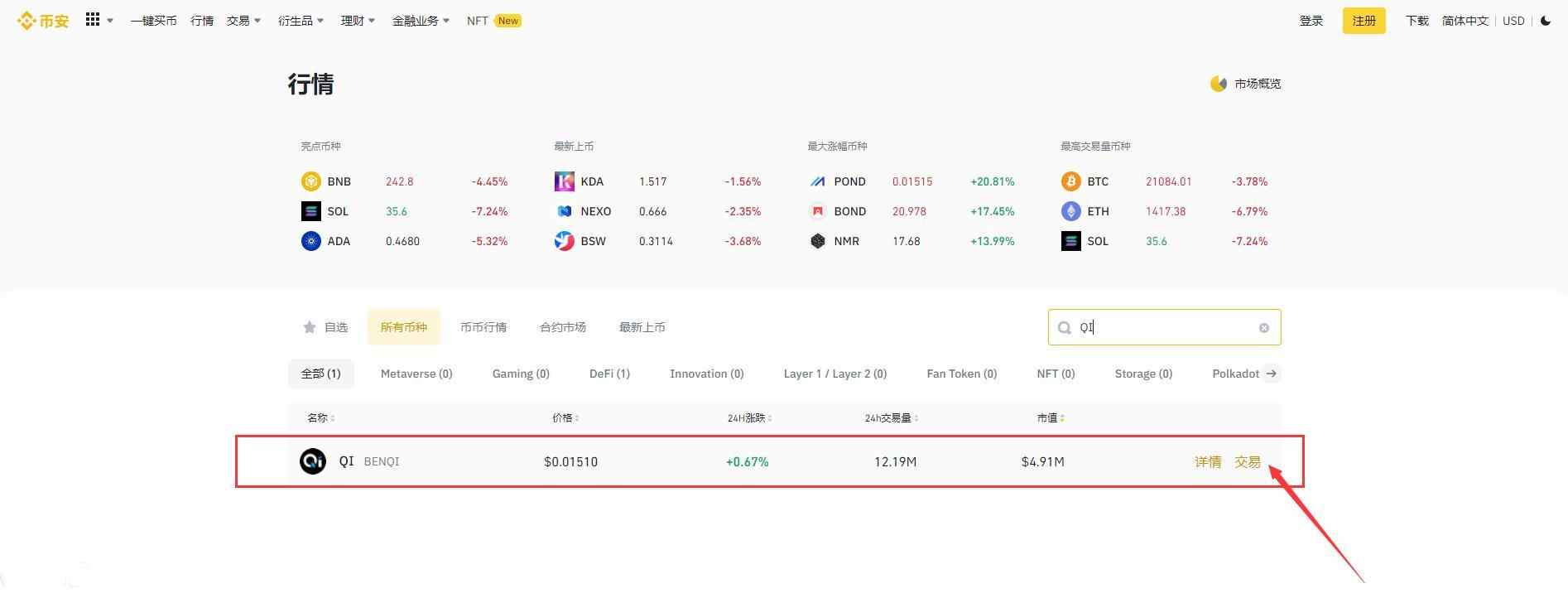Expand the 金融业务 dropdown menu
The image size is (1568, 598).
[421, 21]
